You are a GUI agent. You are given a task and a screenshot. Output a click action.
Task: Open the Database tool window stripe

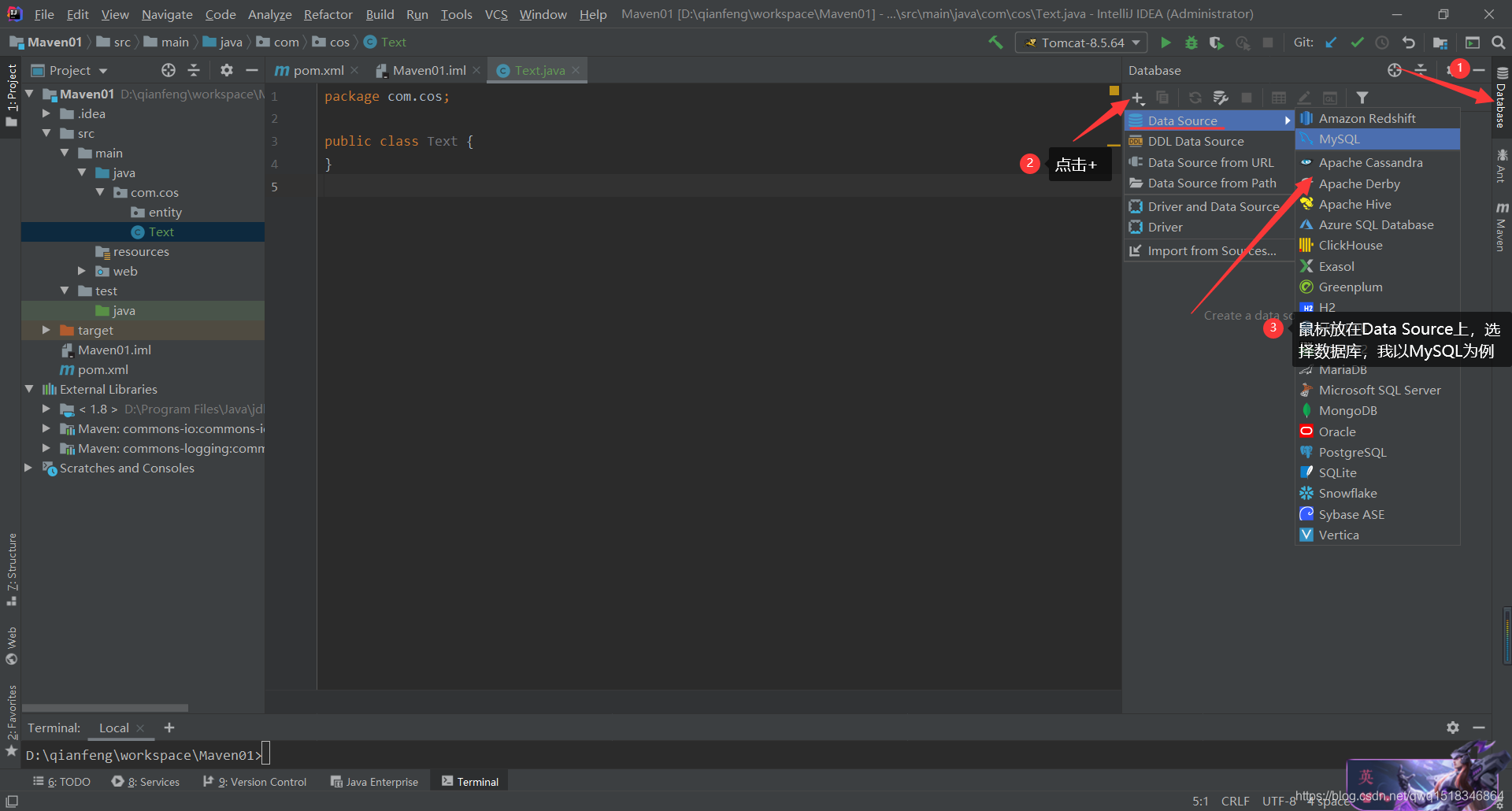click(x=1502, y=98)
